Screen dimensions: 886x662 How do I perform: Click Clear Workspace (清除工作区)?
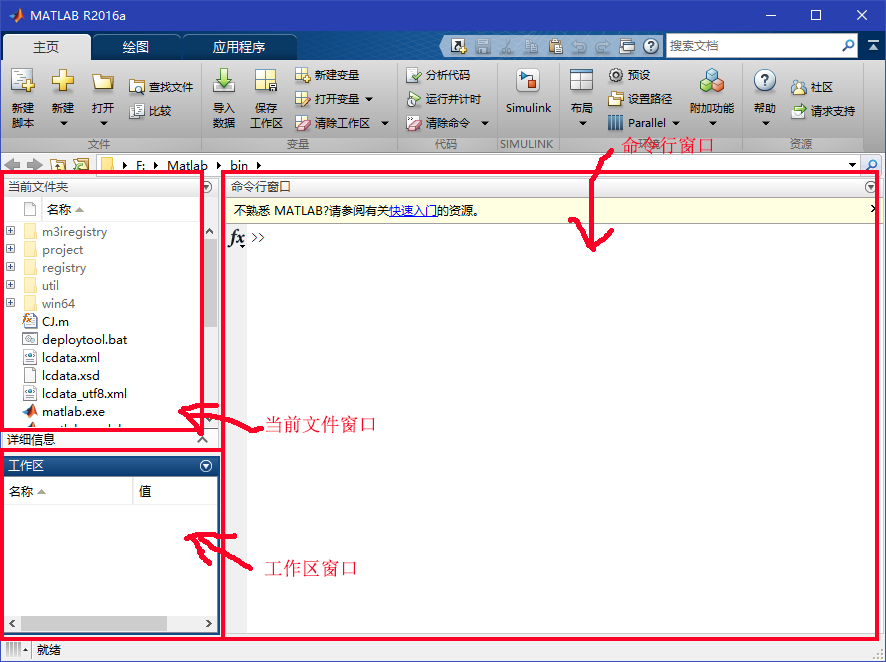point(333,123)
